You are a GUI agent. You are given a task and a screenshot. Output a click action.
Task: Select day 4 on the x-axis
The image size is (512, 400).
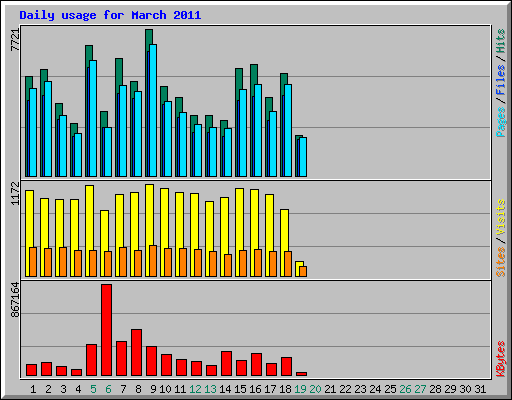point(78,389)
